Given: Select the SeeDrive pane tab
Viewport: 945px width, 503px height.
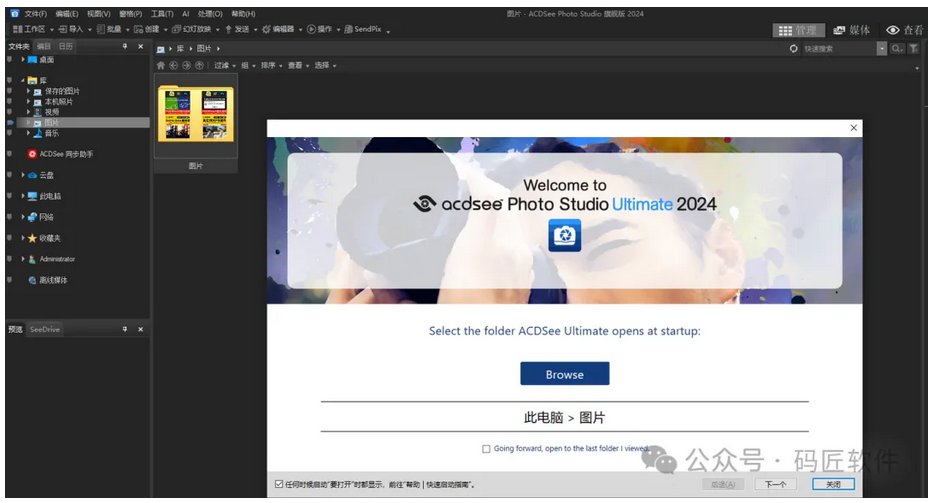Looking at the screenshot, I should point(45,330).
